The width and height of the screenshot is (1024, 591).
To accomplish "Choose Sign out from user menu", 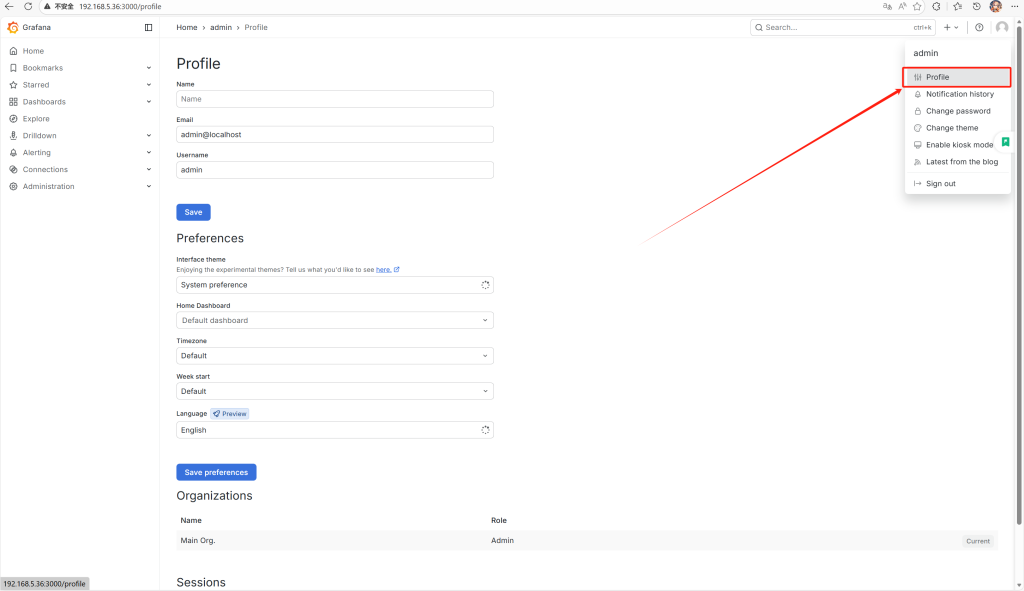I will coord(940,184).
